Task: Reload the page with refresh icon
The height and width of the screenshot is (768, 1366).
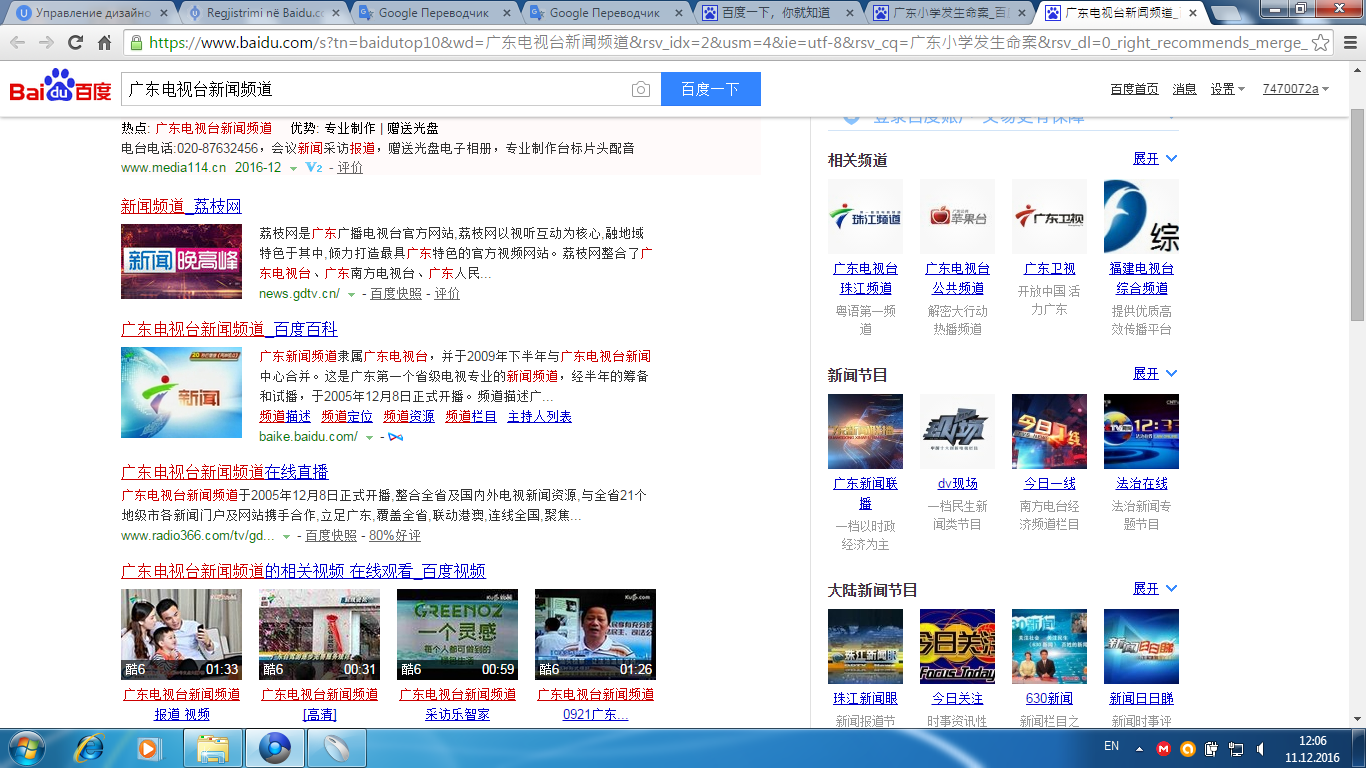Action: coord(75,43)
